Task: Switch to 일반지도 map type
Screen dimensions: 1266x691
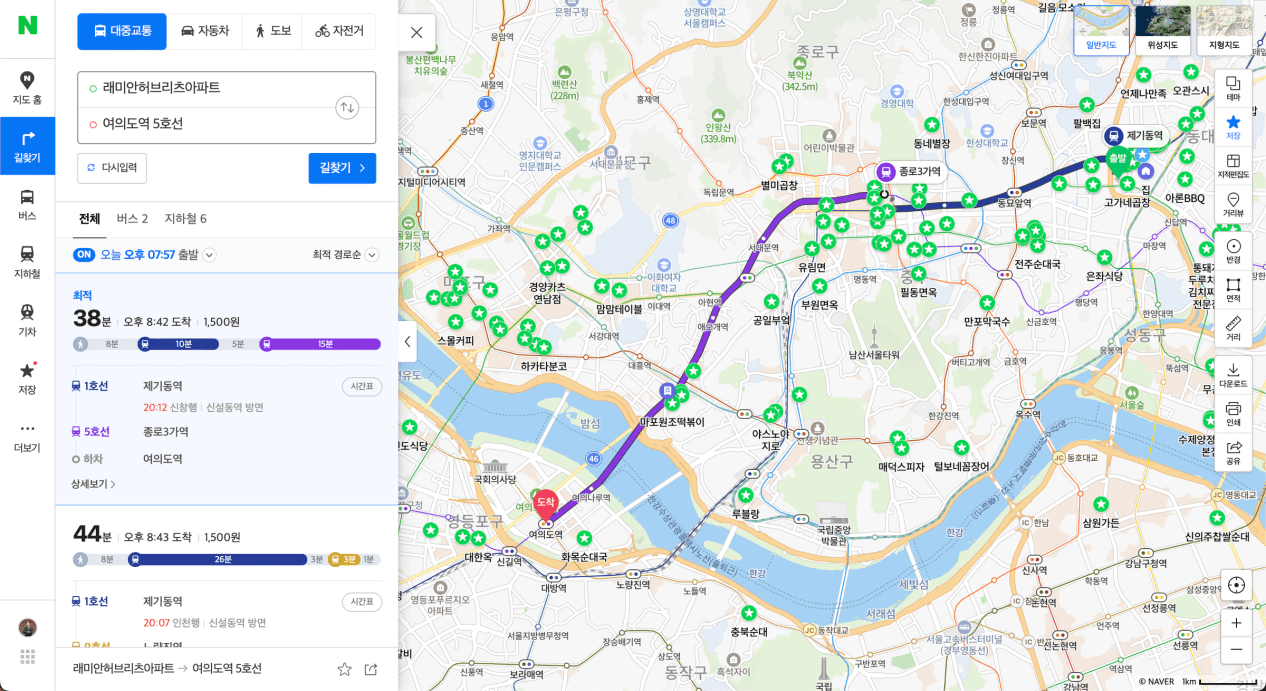Action: tap(1101, 30)
